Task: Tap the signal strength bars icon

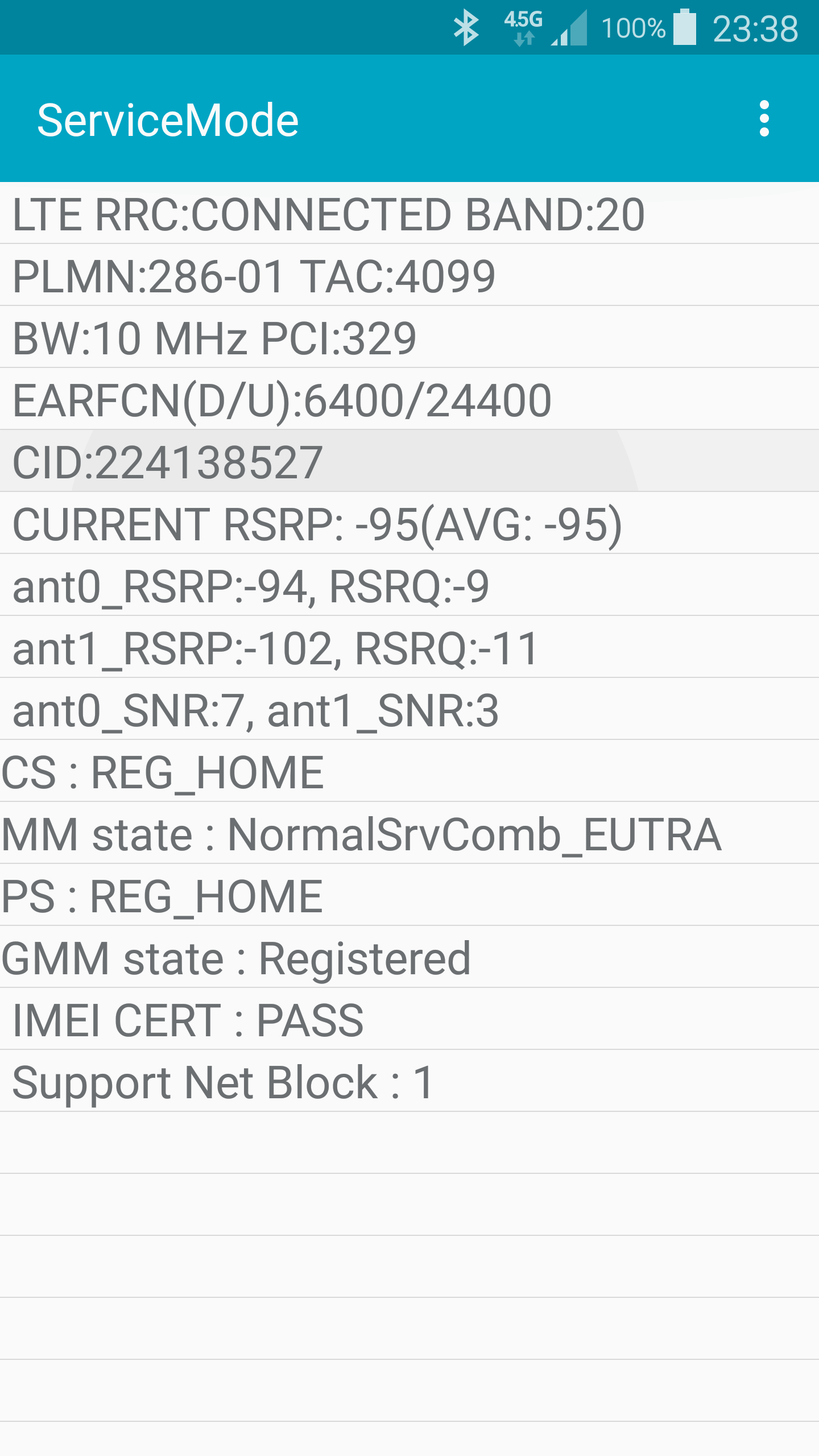Action: pyautogui.click(x=569, y=28)
